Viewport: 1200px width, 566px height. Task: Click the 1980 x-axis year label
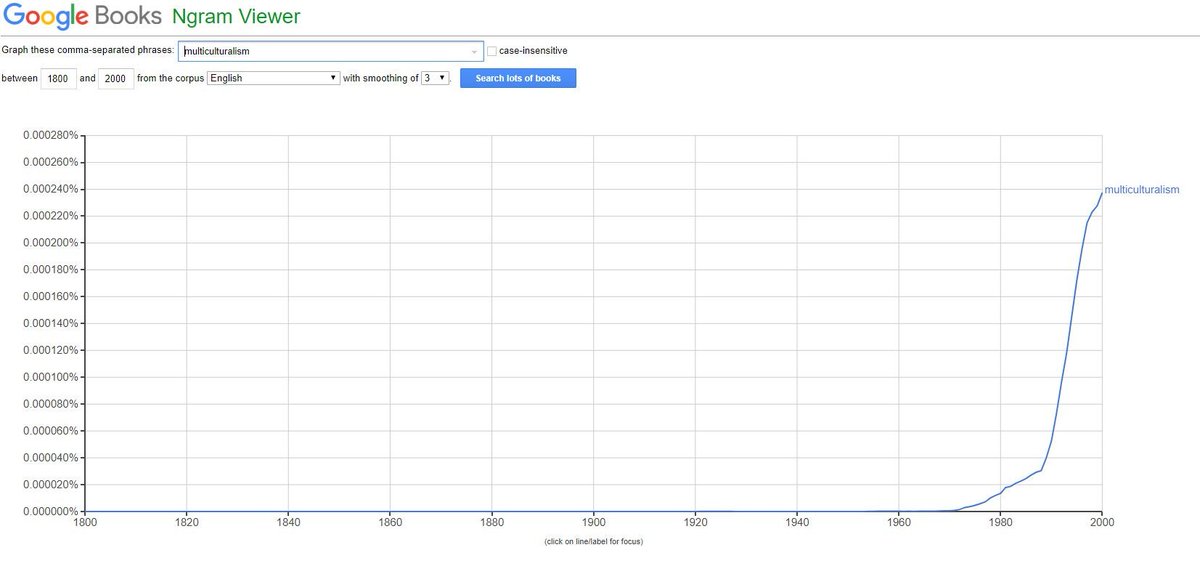pos(1000,522)
